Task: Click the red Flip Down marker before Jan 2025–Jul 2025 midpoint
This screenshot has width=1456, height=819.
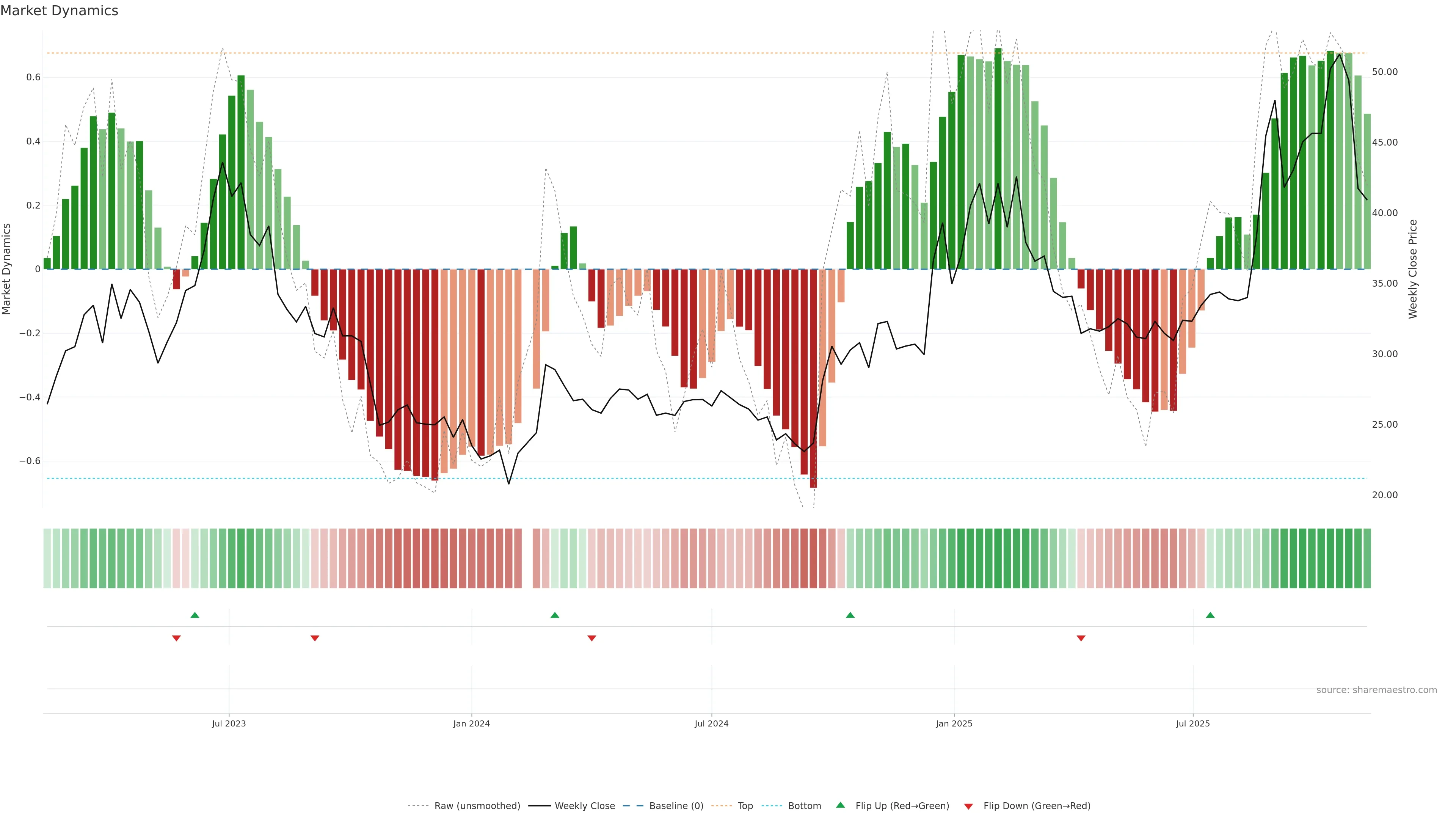Action: 1081,638
